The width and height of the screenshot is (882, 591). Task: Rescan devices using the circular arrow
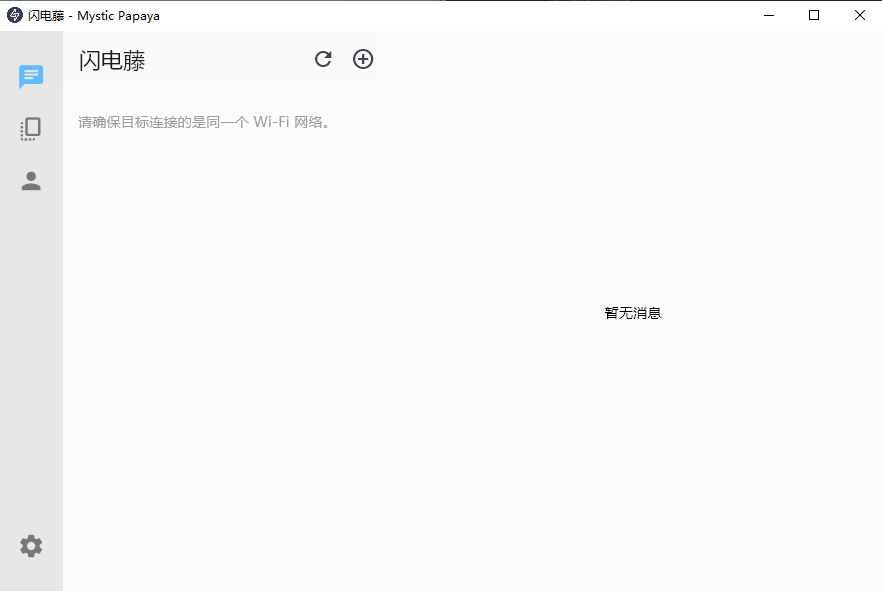[x=323, y=59]
